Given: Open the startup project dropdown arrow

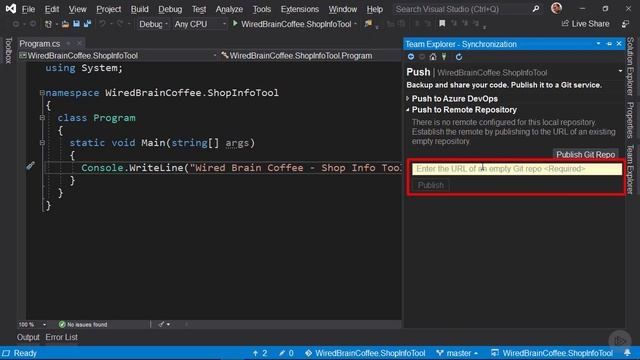Looking at the screenshot, I should click(356, 24).
